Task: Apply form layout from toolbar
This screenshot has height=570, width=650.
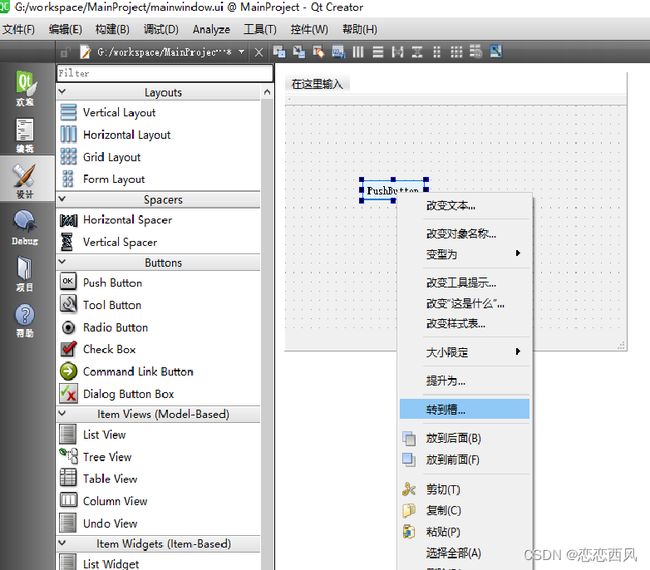Action: (x=437, y=52)
